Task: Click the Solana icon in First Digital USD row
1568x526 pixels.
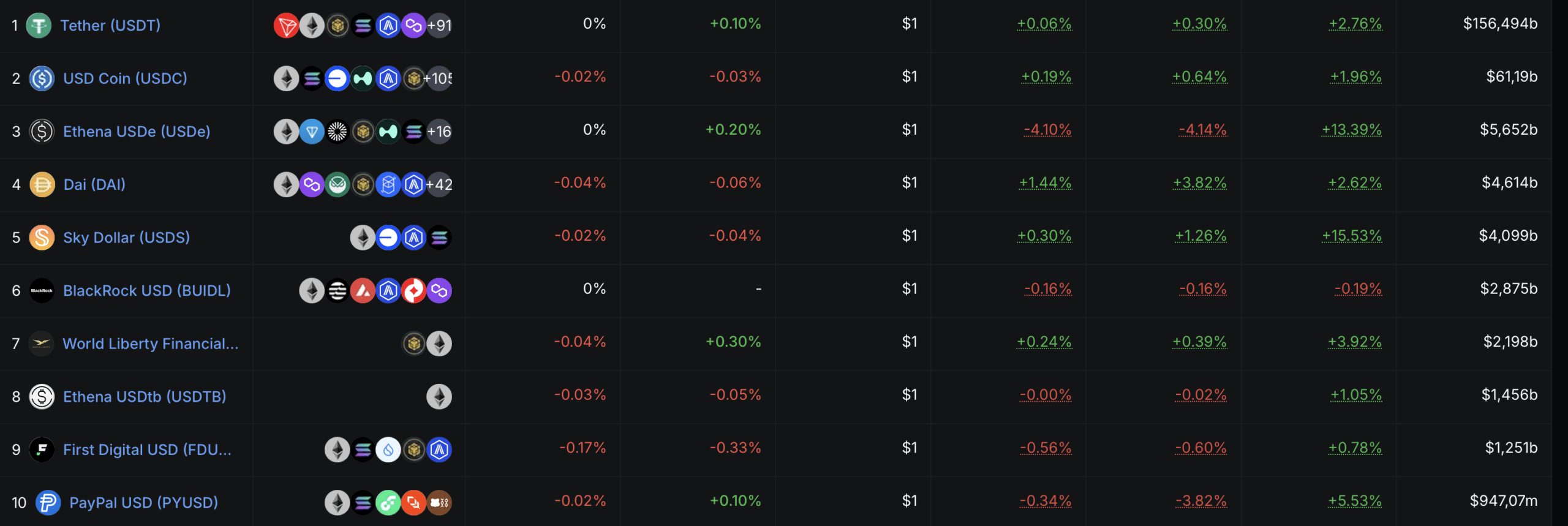Action: point(363,450)
